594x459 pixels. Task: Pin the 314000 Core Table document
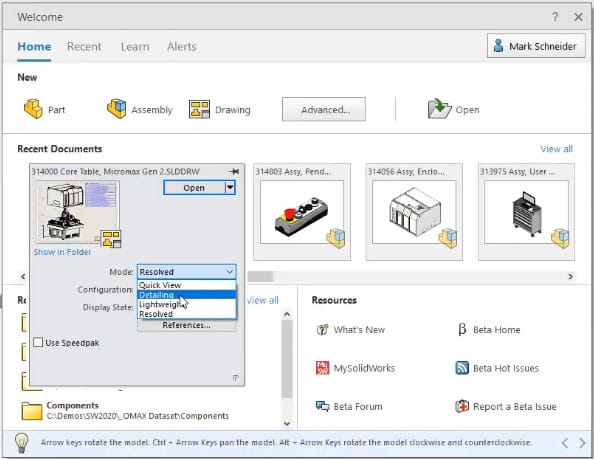234,172
